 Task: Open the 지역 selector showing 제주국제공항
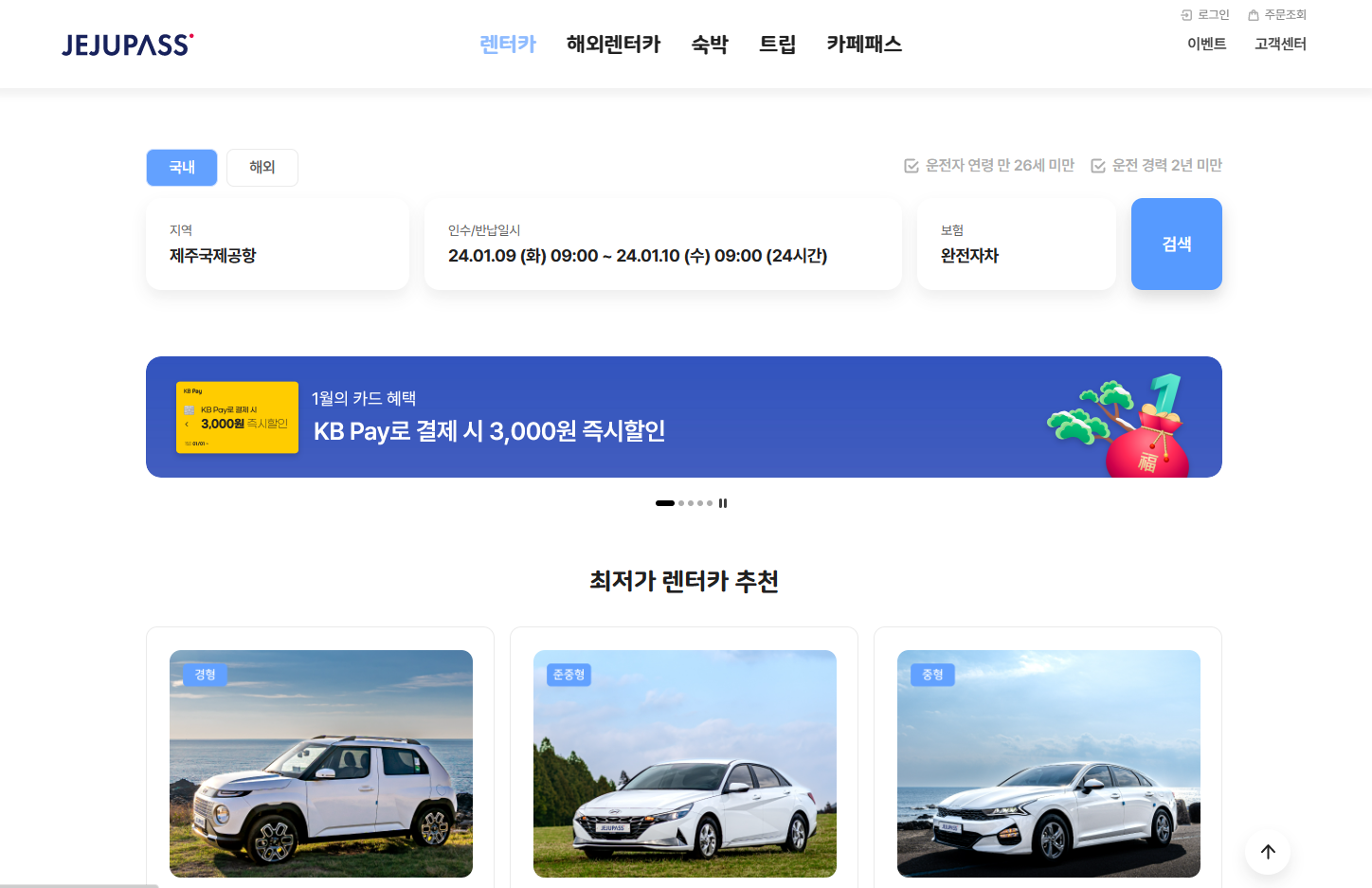[x=277, y=244]
